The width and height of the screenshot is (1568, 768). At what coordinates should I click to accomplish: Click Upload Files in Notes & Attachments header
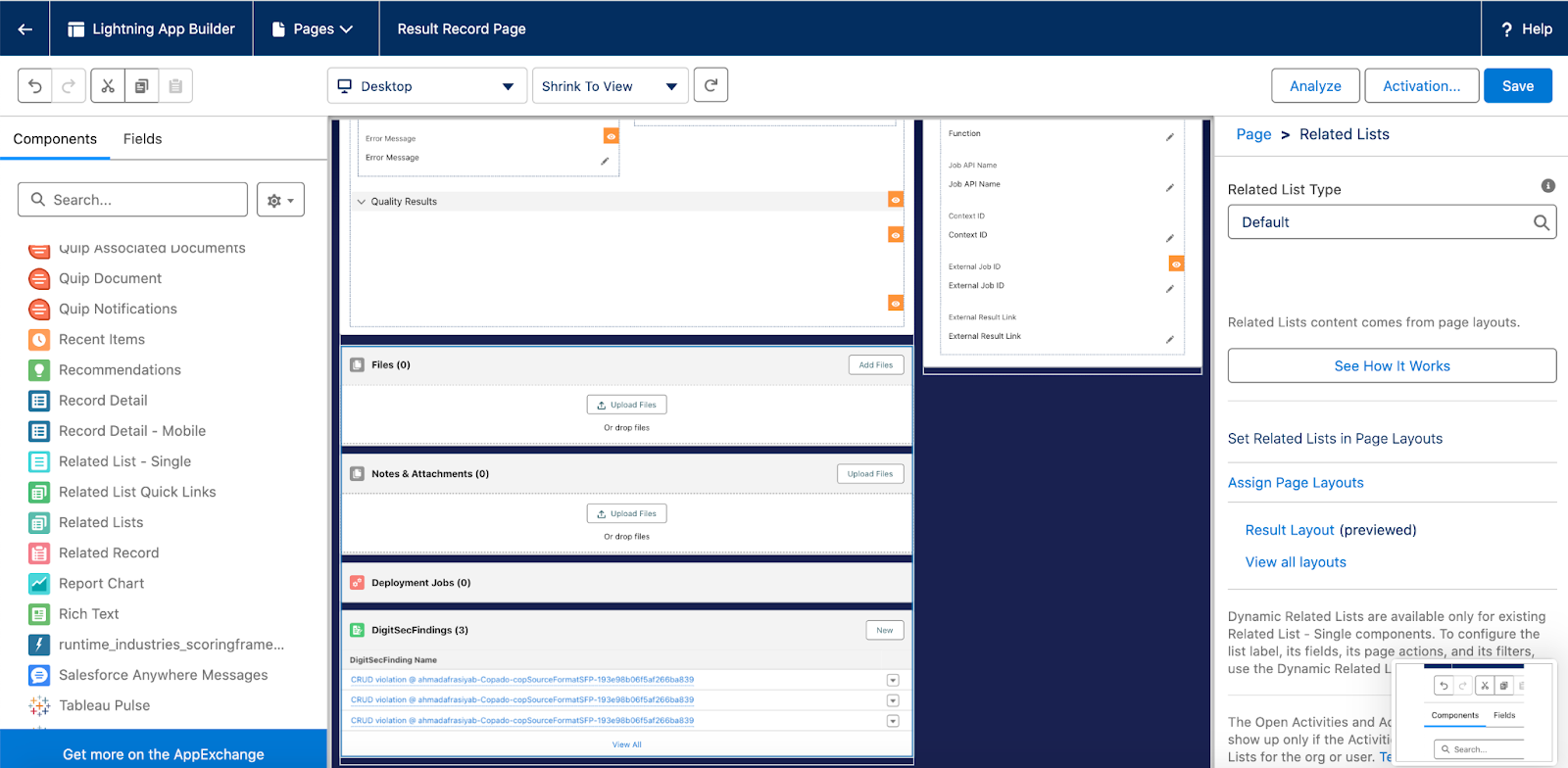coord(870,474)
